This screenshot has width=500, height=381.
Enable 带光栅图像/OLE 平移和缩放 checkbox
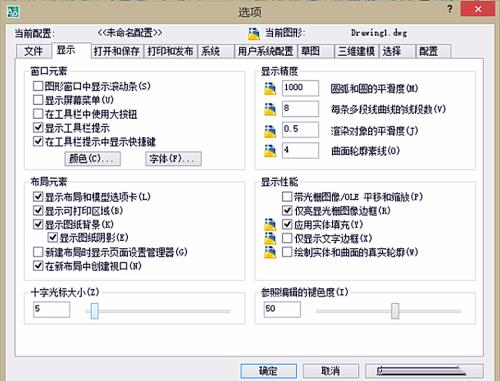(x=287, y=197)
